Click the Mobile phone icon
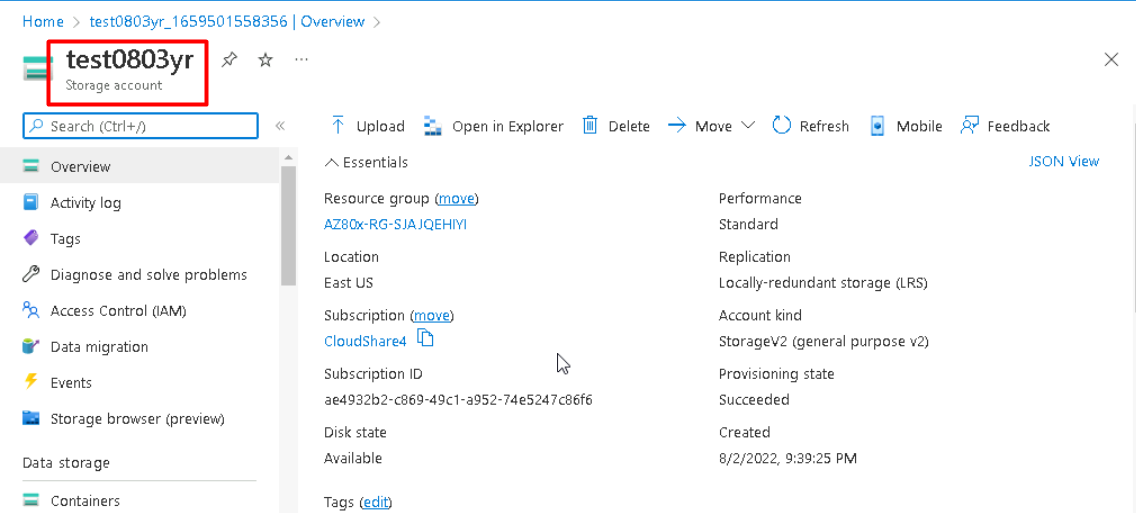 pos(877,125)
